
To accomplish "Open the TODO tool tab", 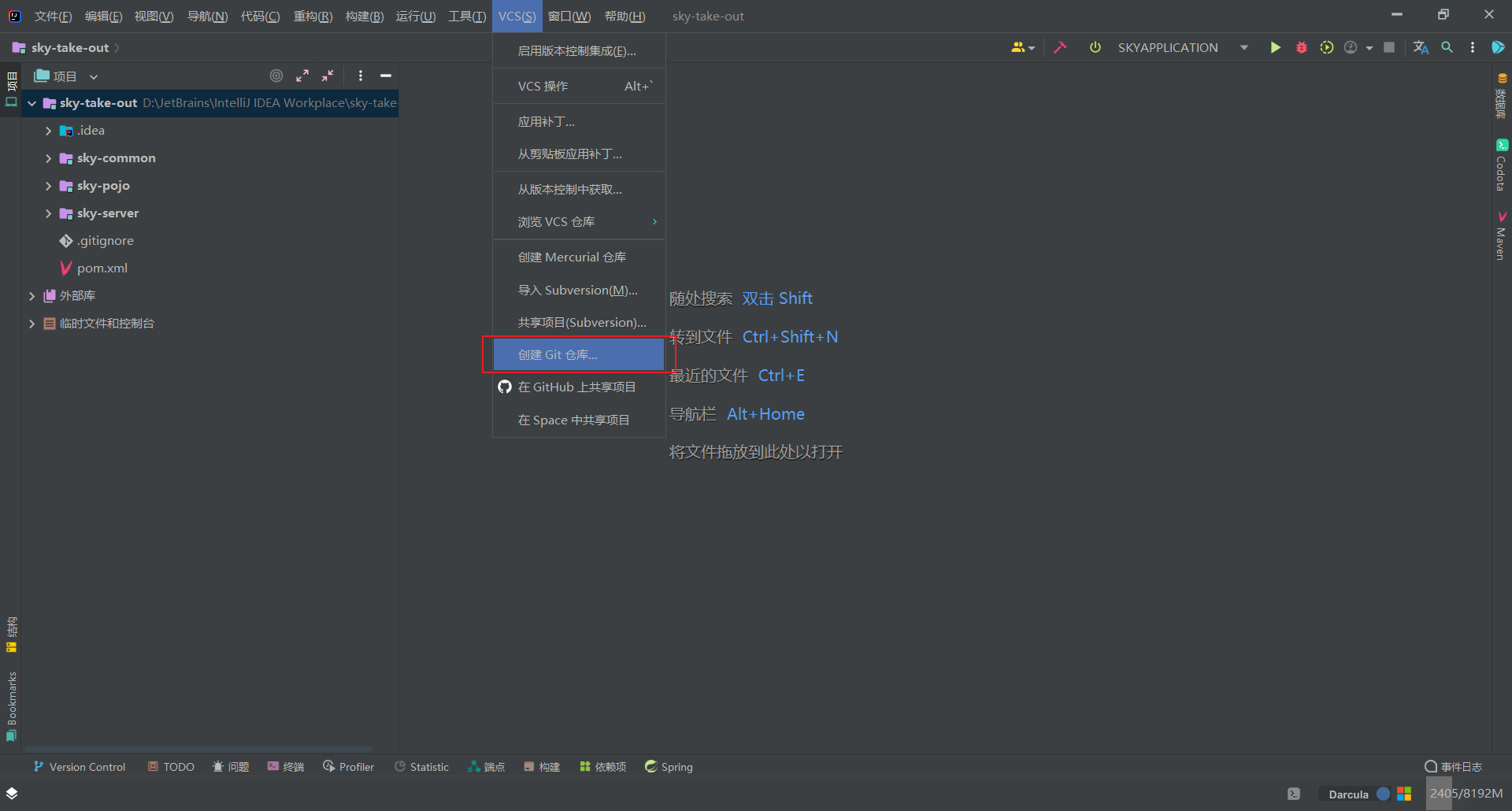I will [171, 767].
